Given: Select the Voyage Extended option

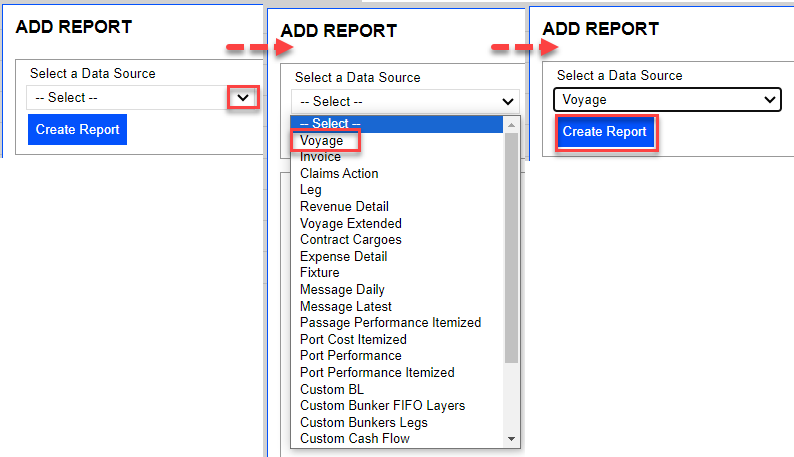Looking at the screenshot, I should (350, 223).
